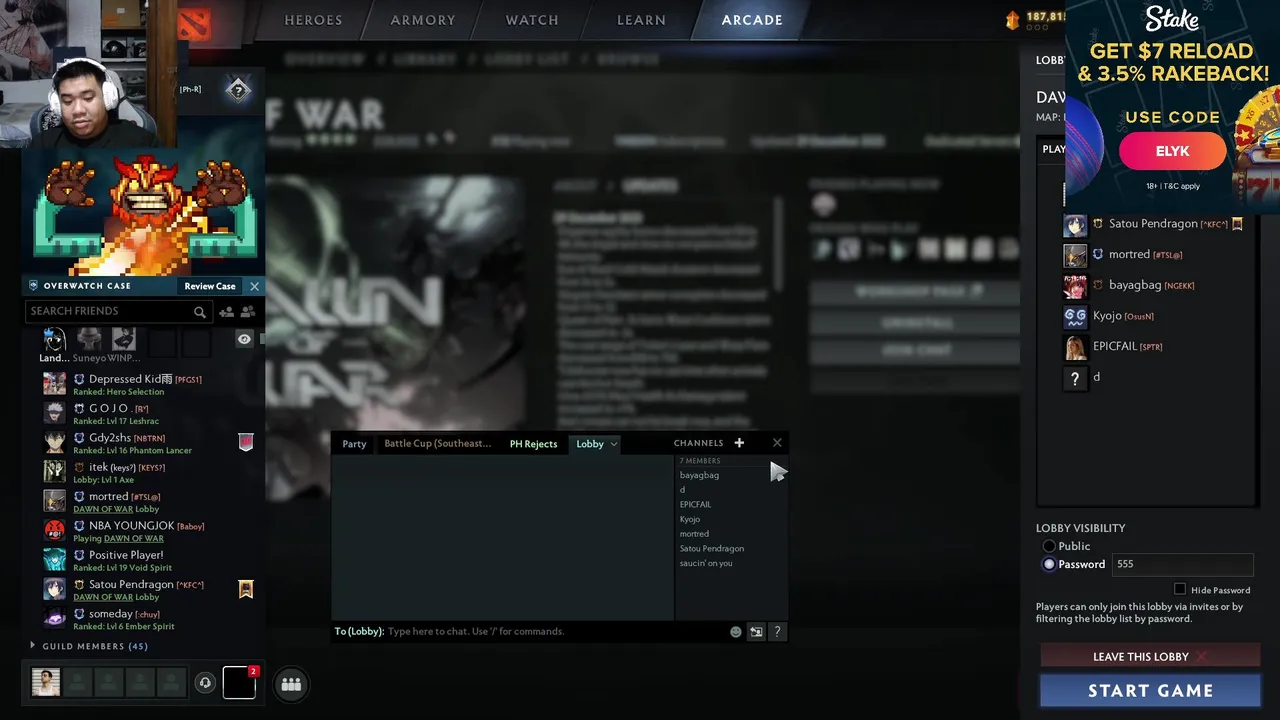The width and height of the screenshot is (1280, 720).
Task: Click DAWN OF WAR link under mortred
Action: (x=102, y=509)
